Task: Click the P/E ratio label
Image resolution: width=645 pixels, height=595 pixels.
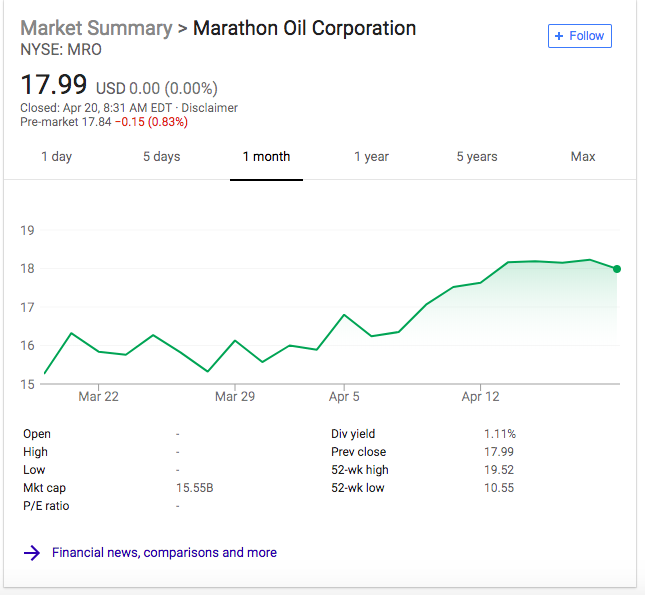Action: [x=46, y=506]
